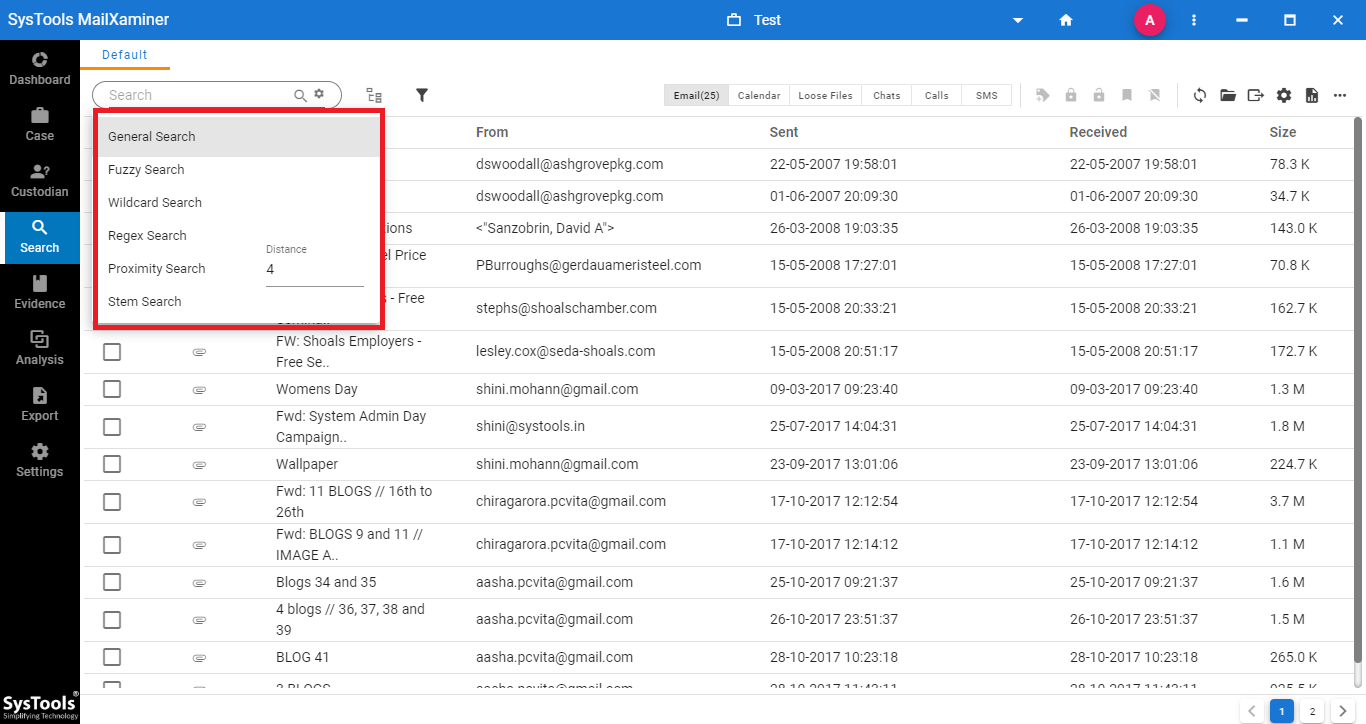Viewport: 1366px width, 724px height.
Task: Open the Case section in sidebar
Action: point(40,124)
